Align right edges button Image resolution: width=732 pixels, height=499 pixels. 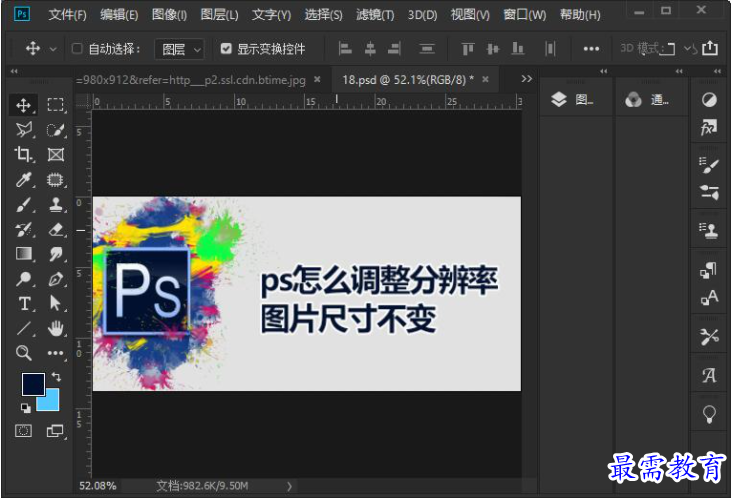point(394,49)
